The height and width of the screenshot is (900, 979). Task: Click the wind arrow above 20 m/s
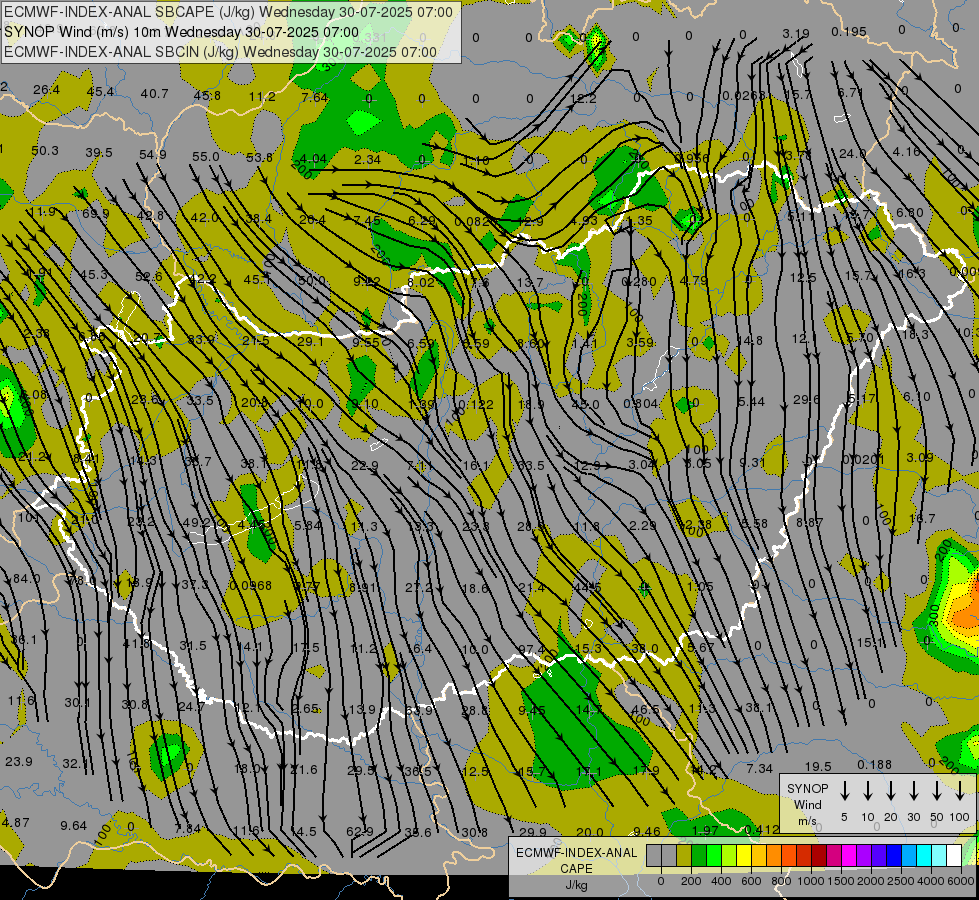click(891, 791)
